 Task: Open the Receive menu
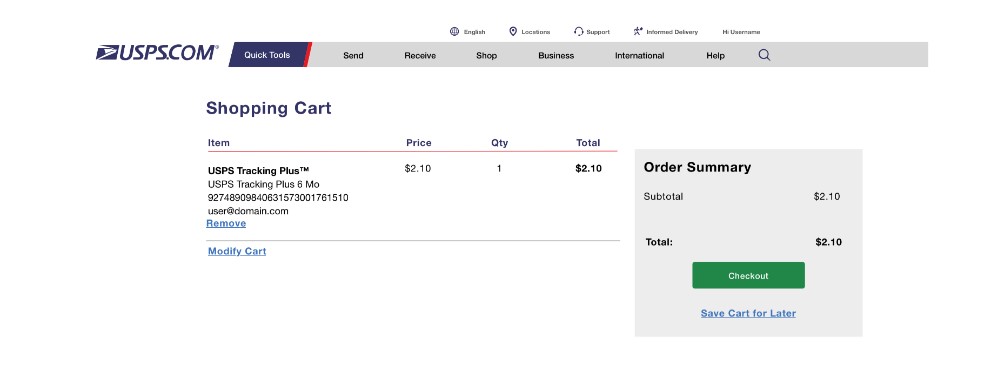point(420,55)
